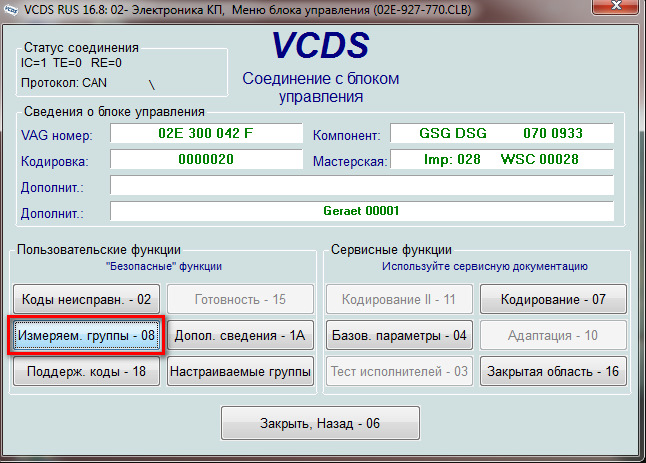Click Соединение с блоком управления text
The image size is (646, 463).
pos(321,87)
